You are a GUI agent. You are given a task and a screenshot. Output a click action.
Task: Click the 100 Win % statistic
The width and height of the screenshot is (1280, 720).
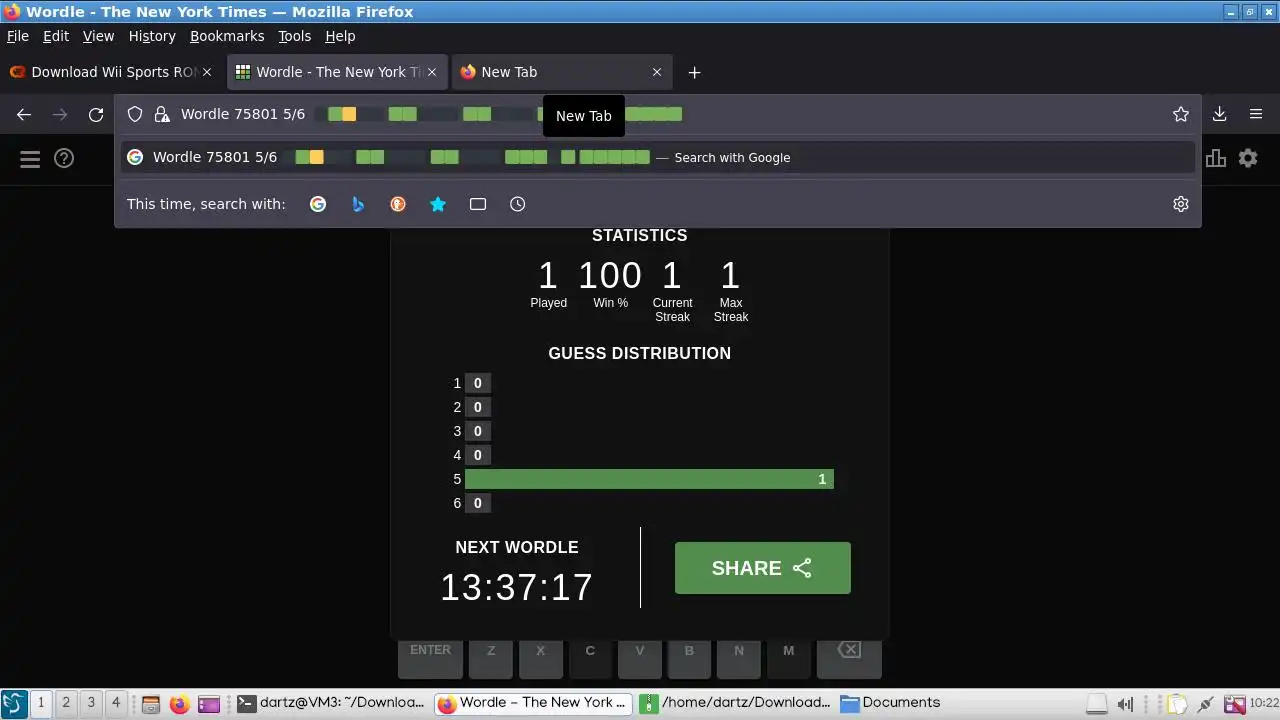pos(610,275)
